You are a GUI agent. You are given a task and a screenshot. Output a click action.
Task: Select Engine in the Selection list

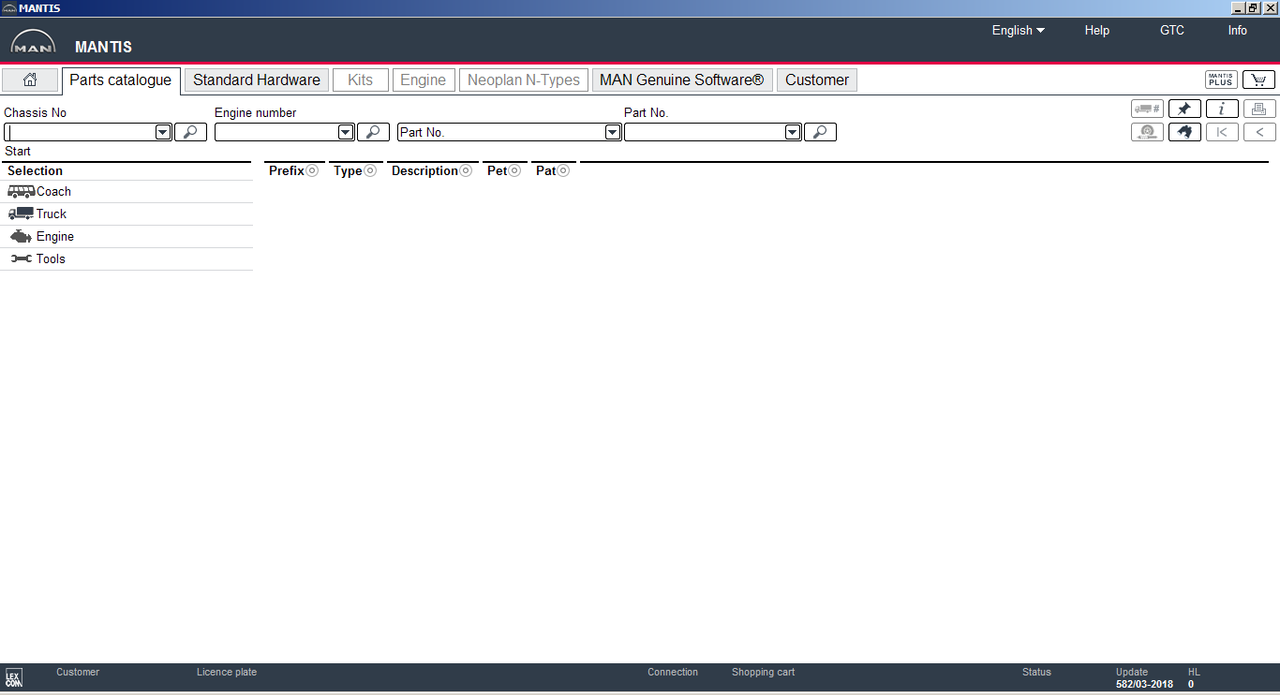click(x=126, y=237)
